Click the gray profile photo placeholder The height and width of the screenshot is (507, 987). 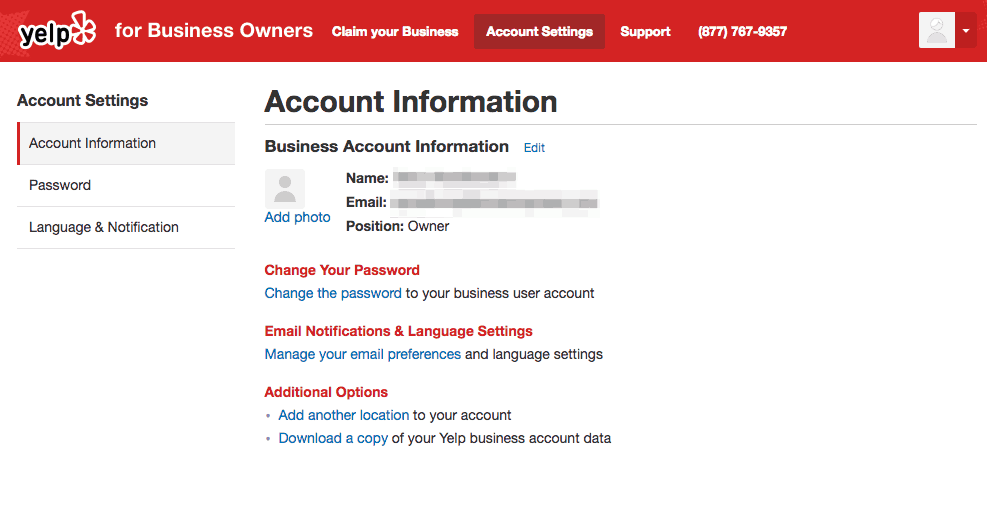pyautogui.click(x=284, y=188)
